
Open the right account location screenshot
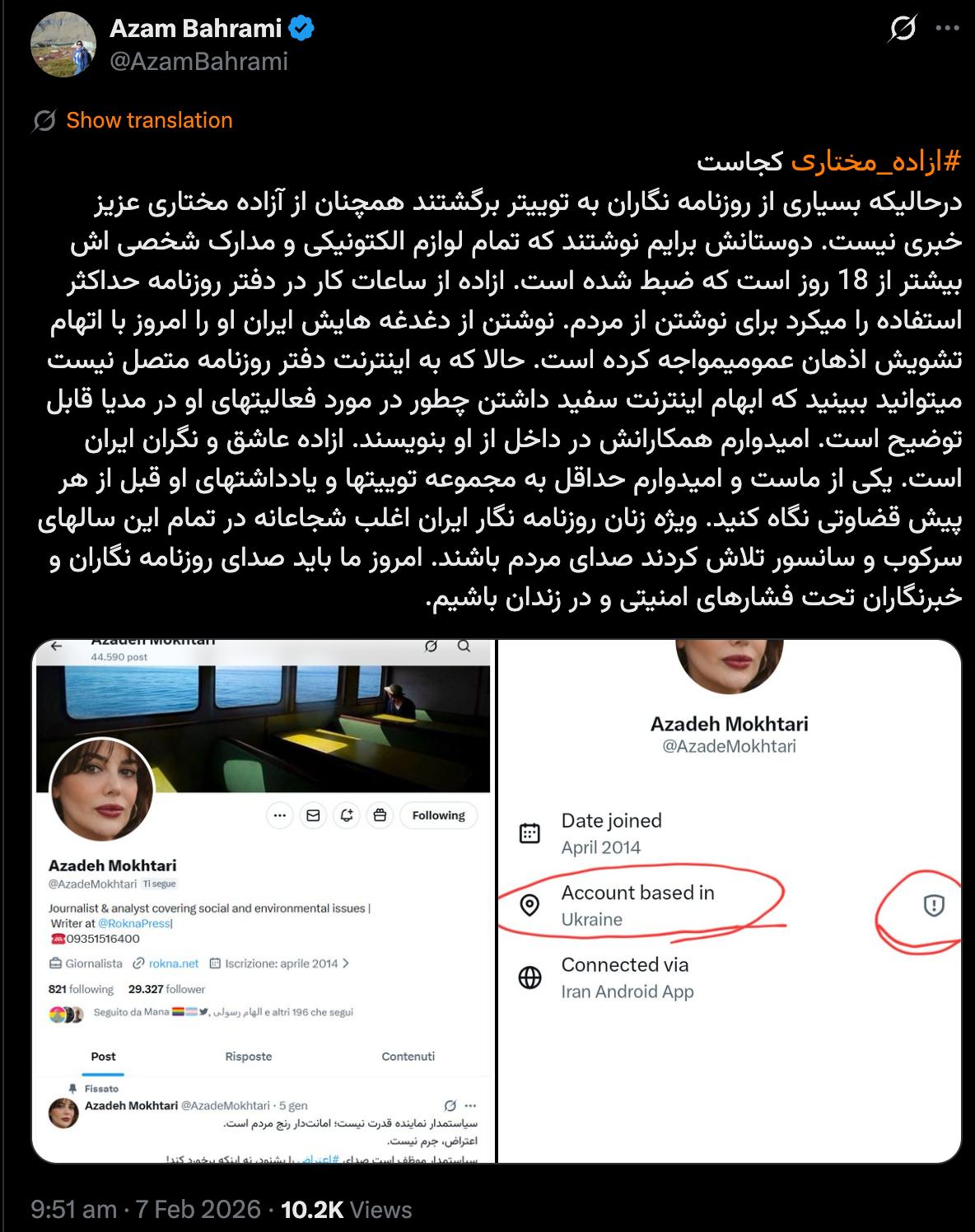(730, 901)
